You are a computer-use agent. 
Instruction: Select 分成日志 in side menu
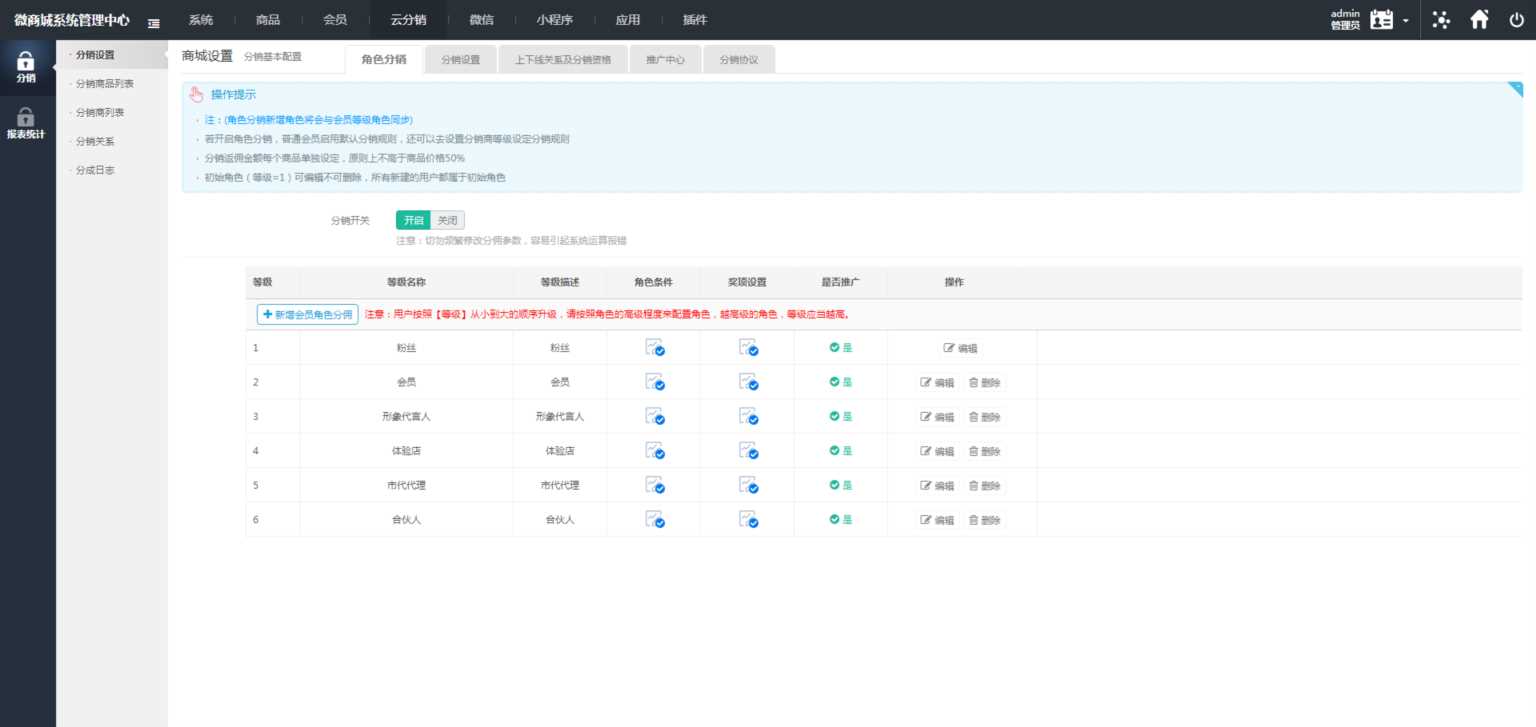pyautogui.click(x=95, y=171)
